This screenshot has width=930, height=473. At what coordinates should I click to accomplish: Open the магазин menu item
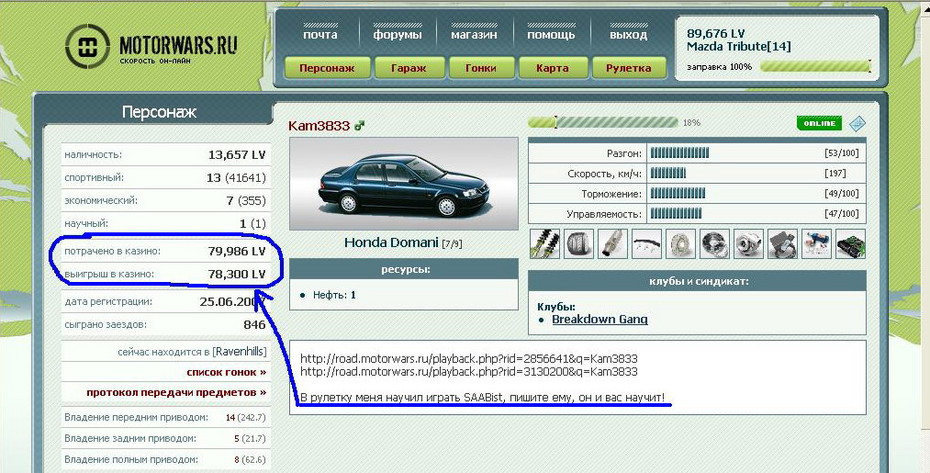[473, 35]
